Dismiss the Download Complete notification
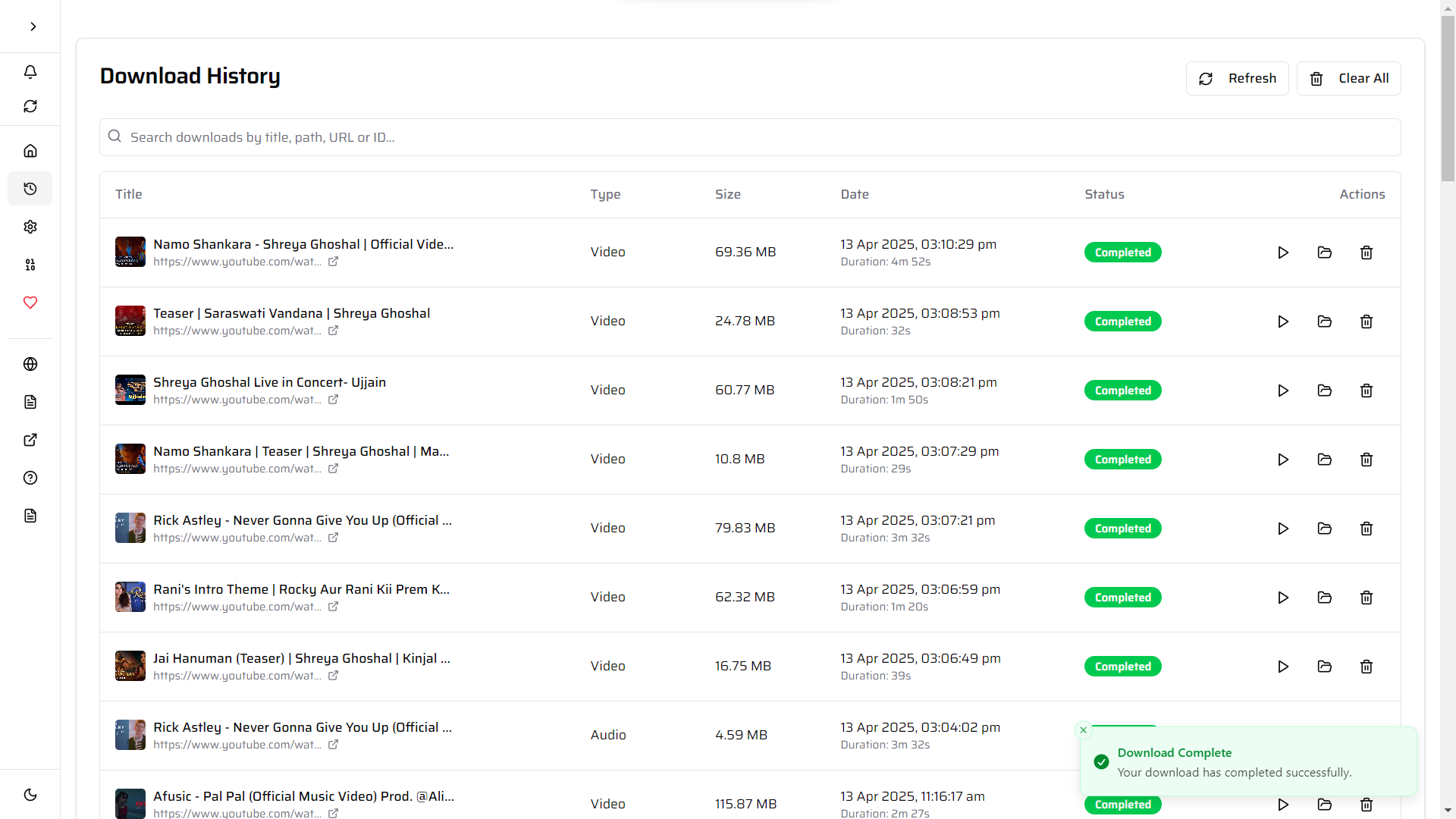 point(1083,730)
